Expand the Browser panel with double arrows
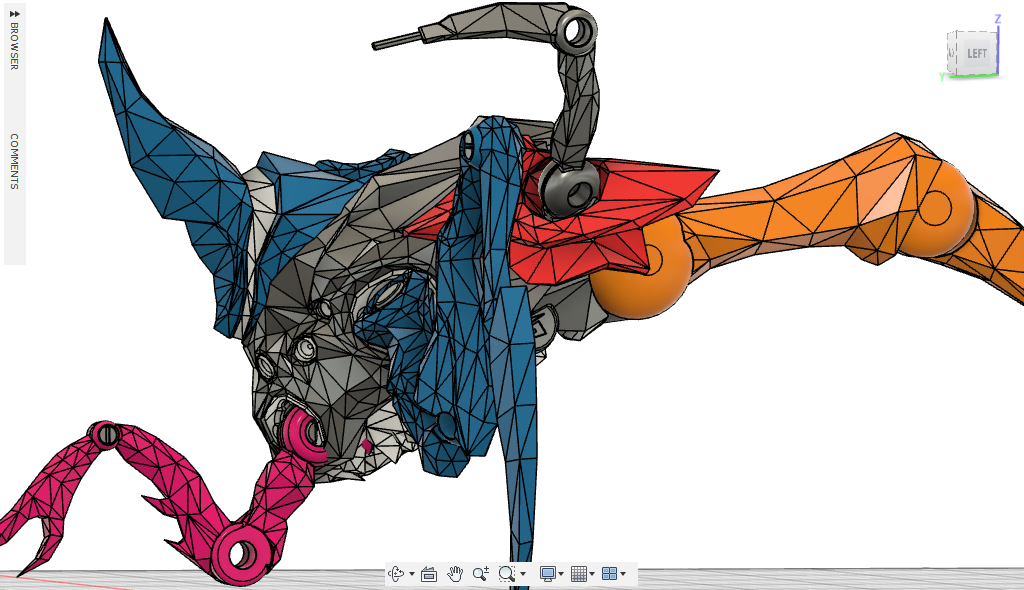This screenshot has width=1024, height=590. click(14, 13)
